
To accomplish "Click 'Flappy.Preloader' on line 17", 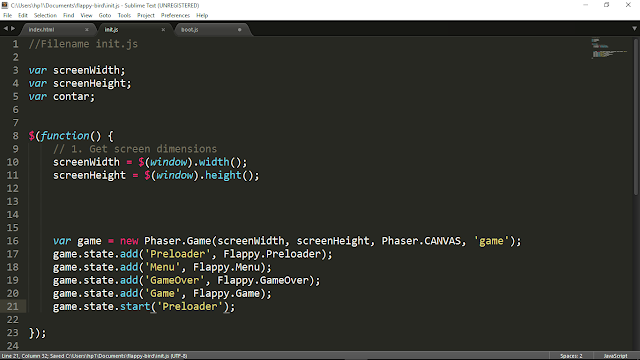I will tap(272, 254).
